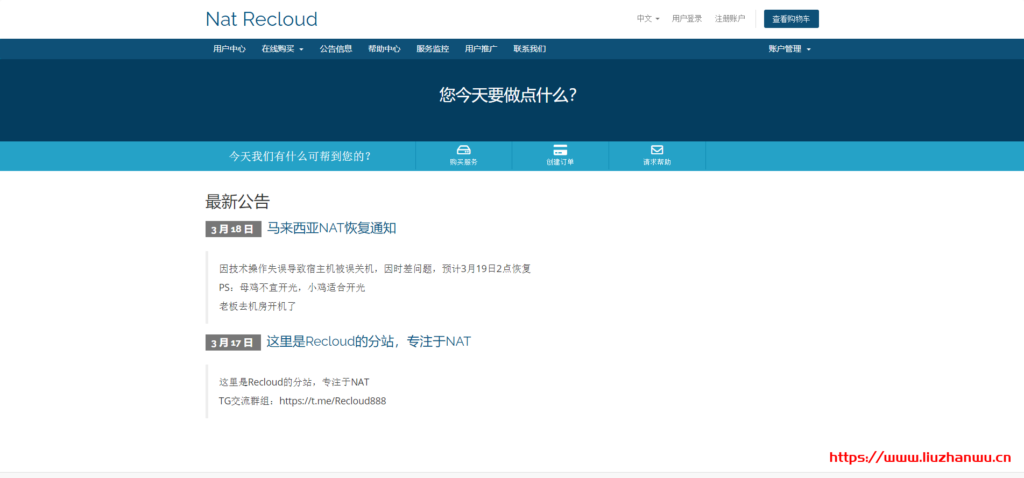Click the 3月17日 date badge
The width and height of the screenshot is (1024, 478).
pos(232,342)
